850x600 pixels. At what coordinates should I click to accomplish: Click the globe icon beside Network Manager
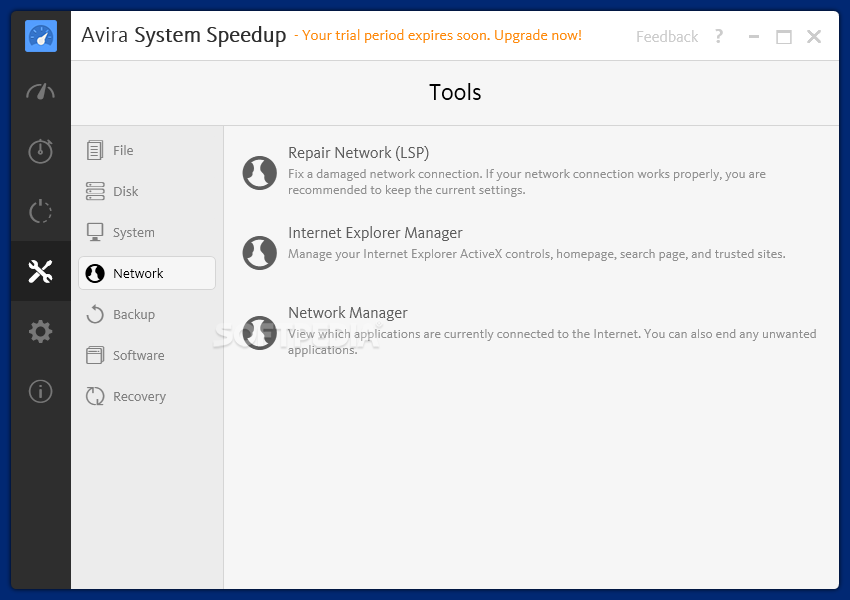[x=260, y=333]
